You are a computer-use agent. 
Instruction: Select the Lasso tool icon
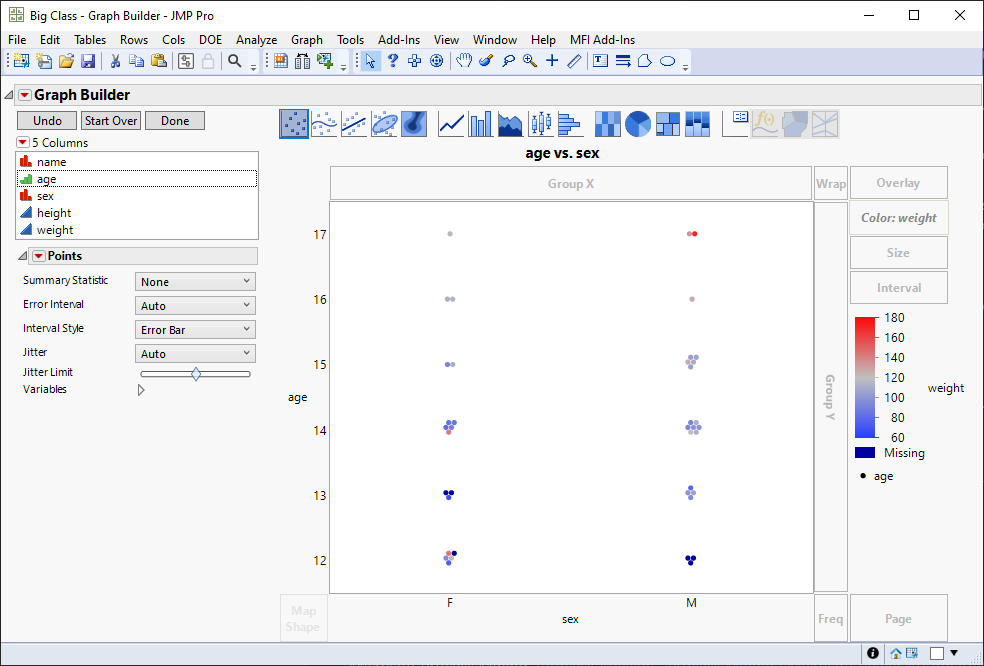click(x=507, y=61)
